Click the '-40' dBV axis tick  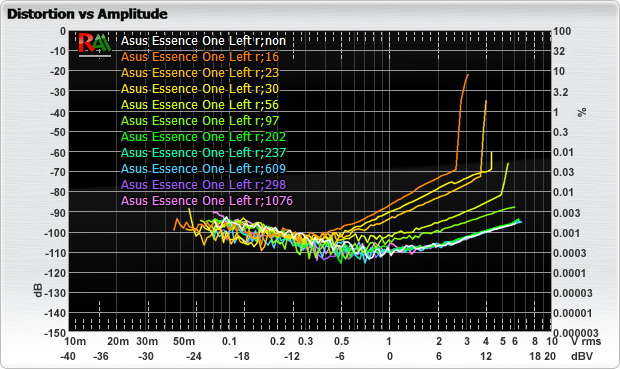point(68,356)
